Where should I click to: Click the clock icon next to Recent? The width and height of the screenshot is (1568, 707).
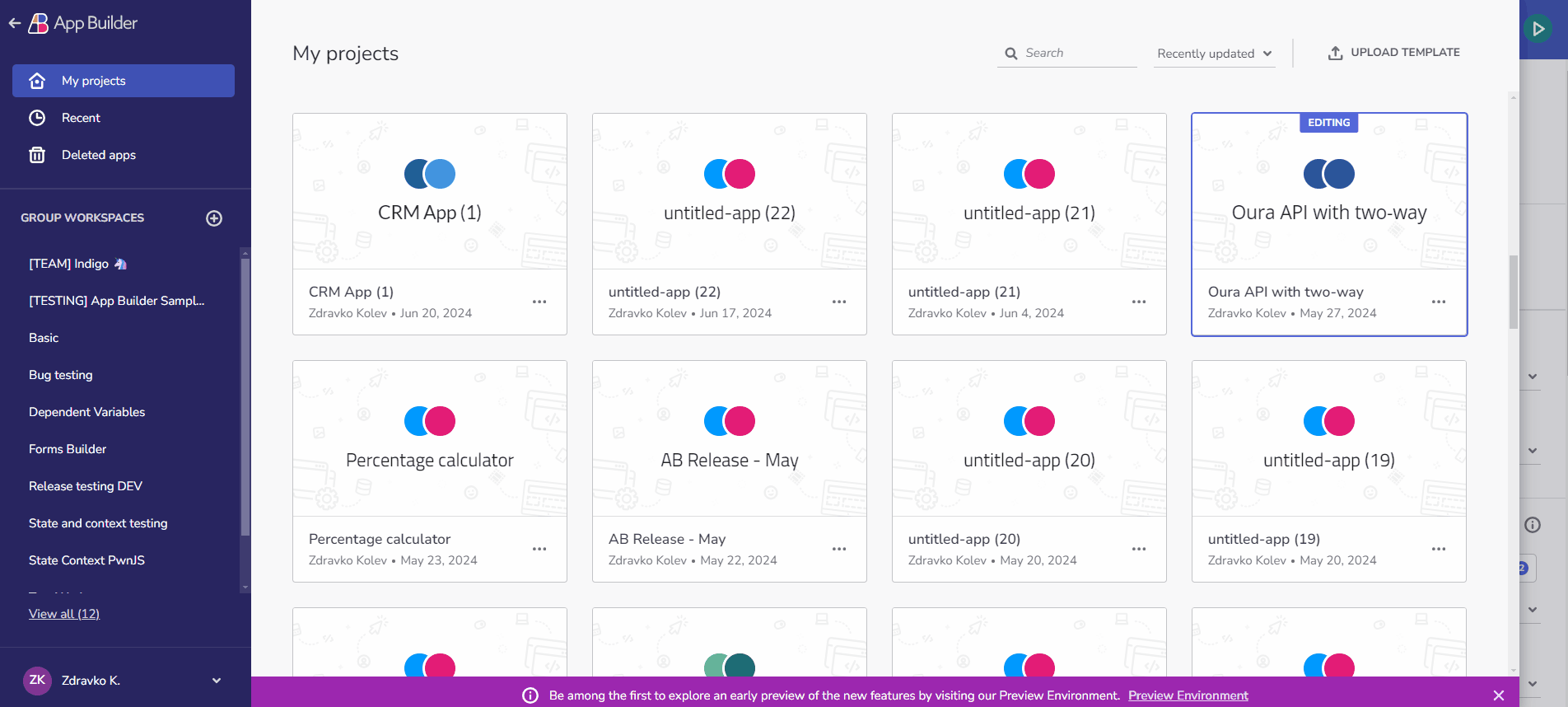click(37, 118)
